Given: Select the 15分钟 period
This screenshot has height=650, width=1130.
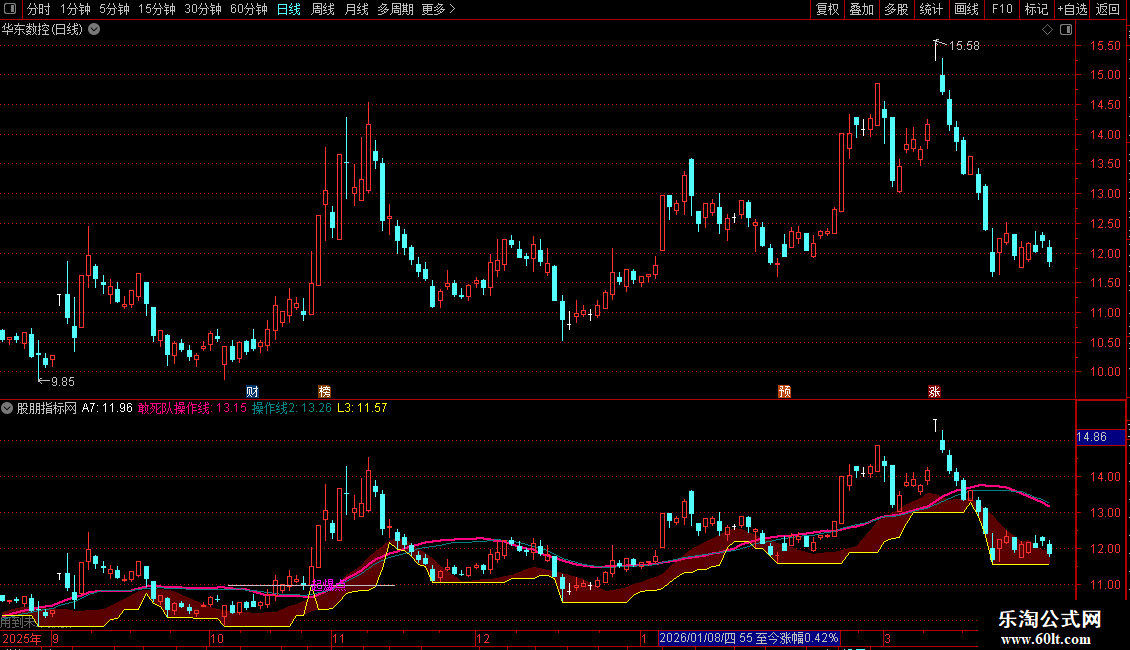Looking at the screenshot, I should pyautogui.click(x=156, y=9).
